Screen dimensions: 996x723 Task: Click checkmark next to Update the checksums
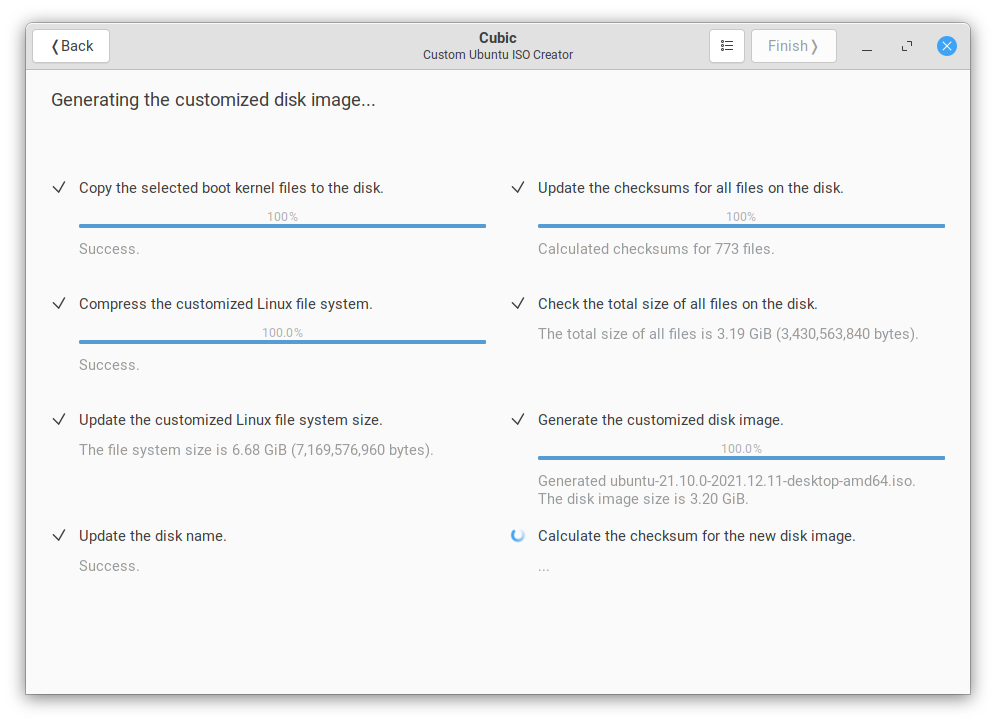518,187
